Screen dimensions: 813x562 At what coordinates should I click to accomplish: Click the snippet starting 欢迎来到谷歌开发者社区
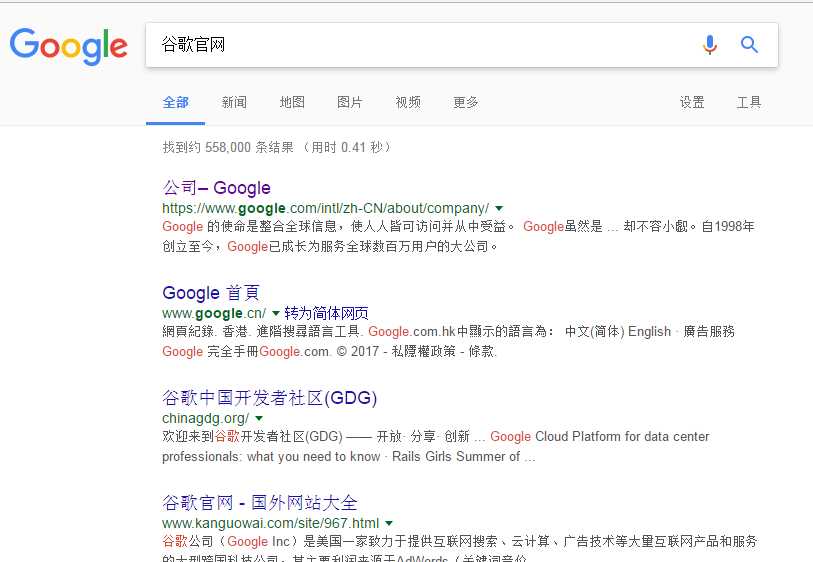436,446
